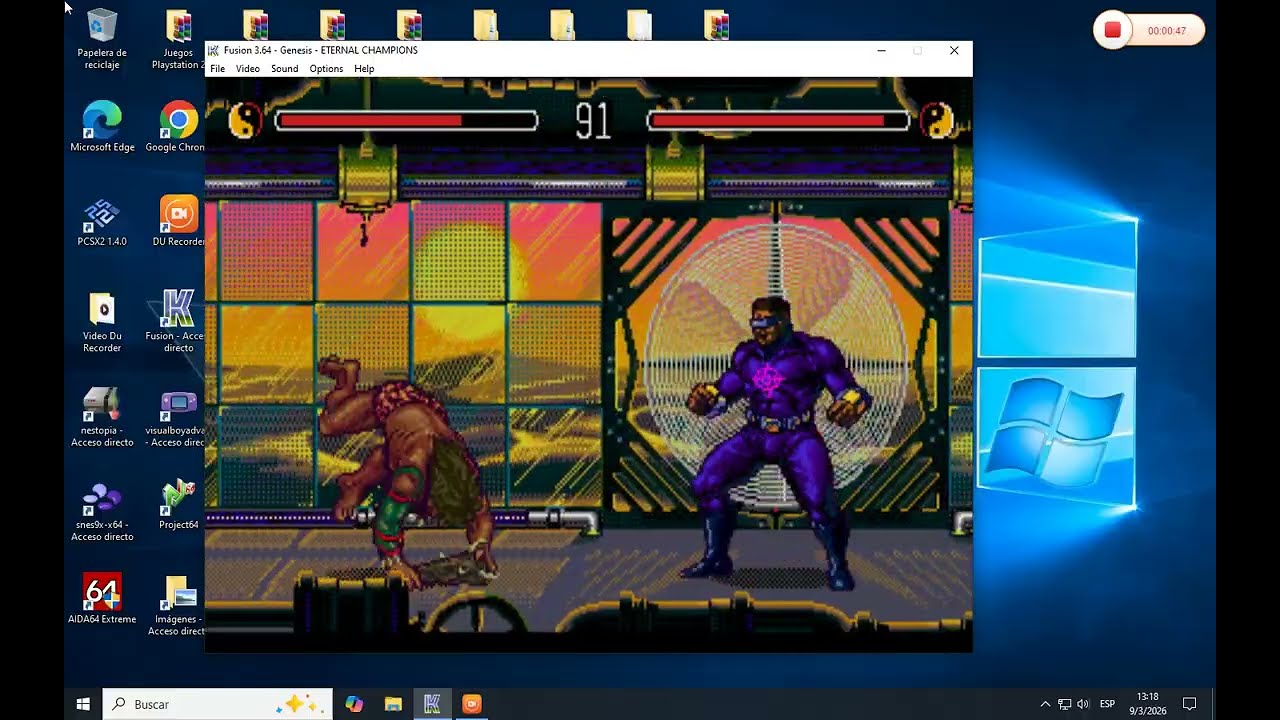Open the Options menu in Fusion
Screen dimensions: 1280x720
(326, 69)
